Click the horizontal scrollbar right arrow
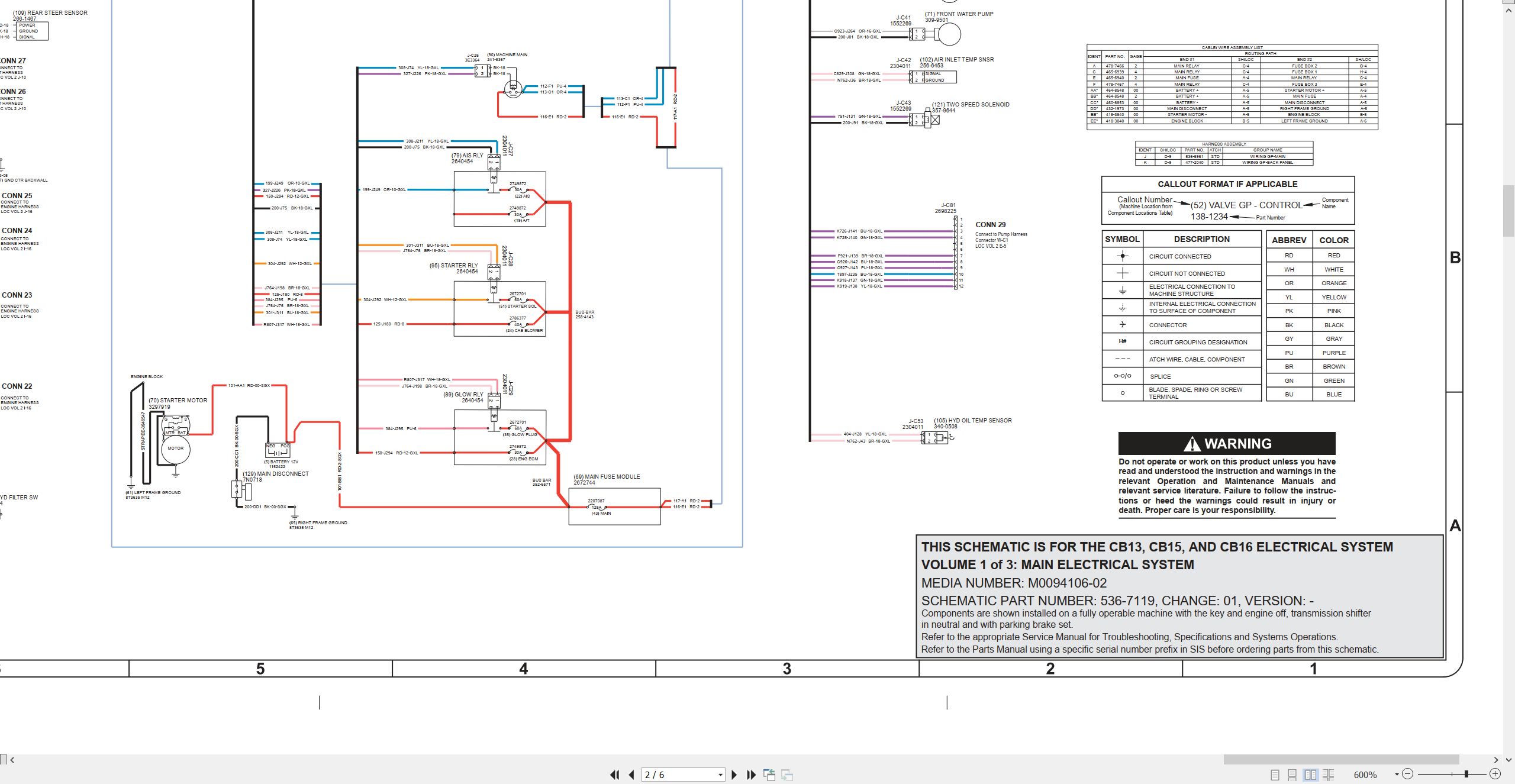 coord(1495,760)
